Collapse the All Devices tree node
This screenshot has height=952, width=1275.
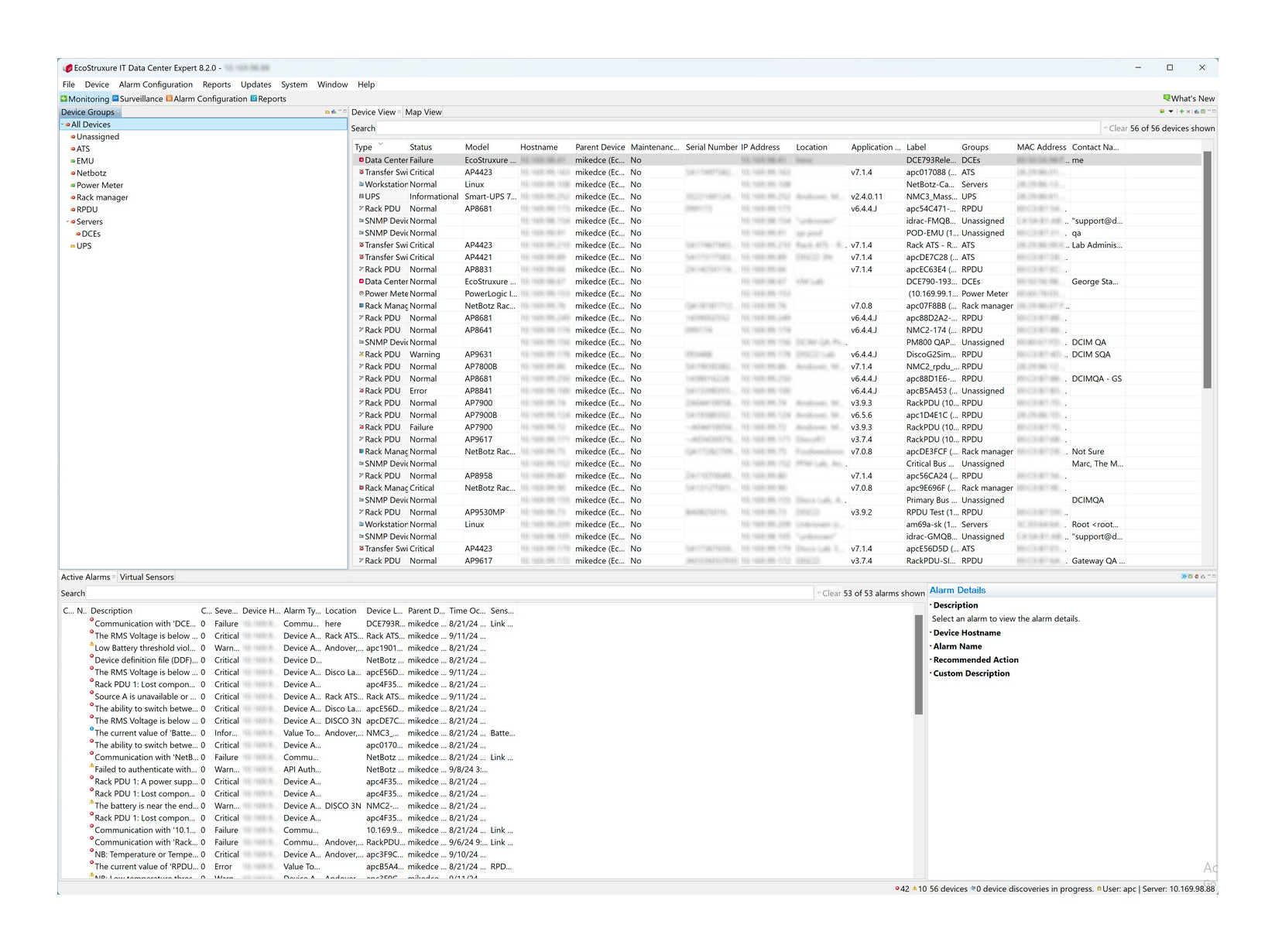point(62,125)
